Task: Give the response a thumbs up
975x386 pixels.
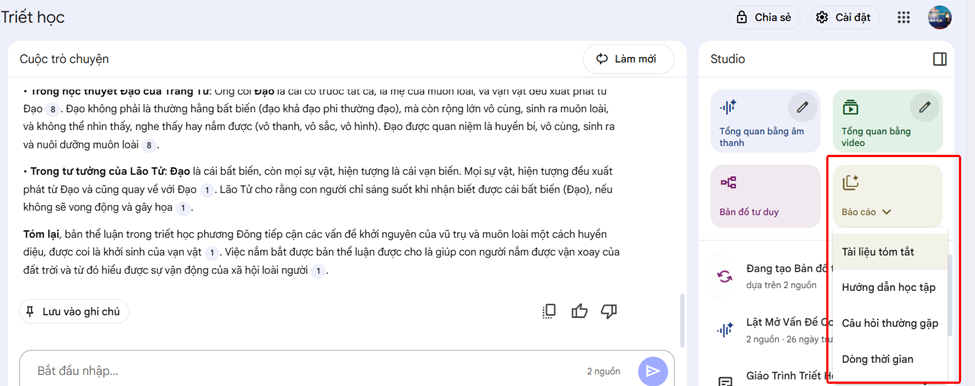Action: tap(579, 311)
